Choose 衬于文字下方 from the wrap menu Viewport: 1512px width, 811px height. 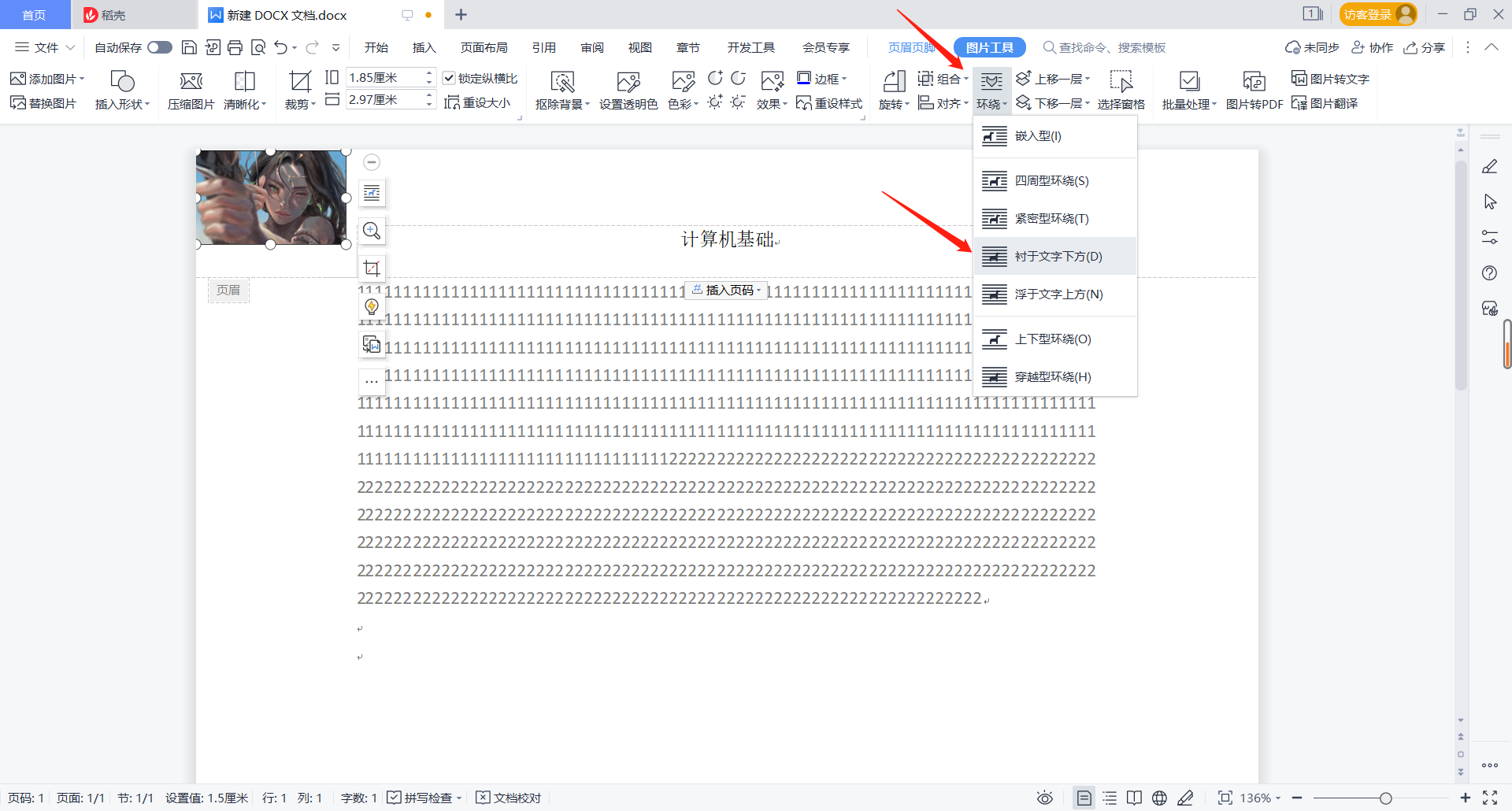coord(1055,256)
